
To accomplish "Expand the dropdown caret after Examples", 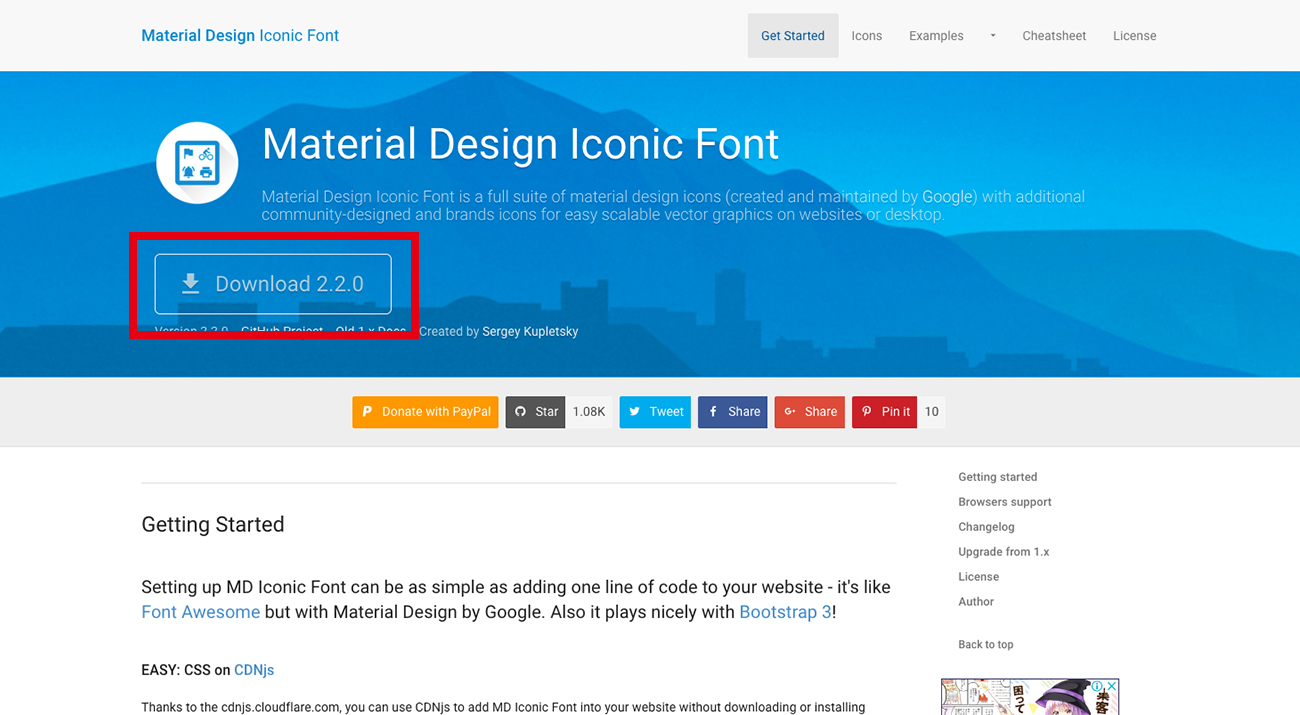I will (993, 36).
